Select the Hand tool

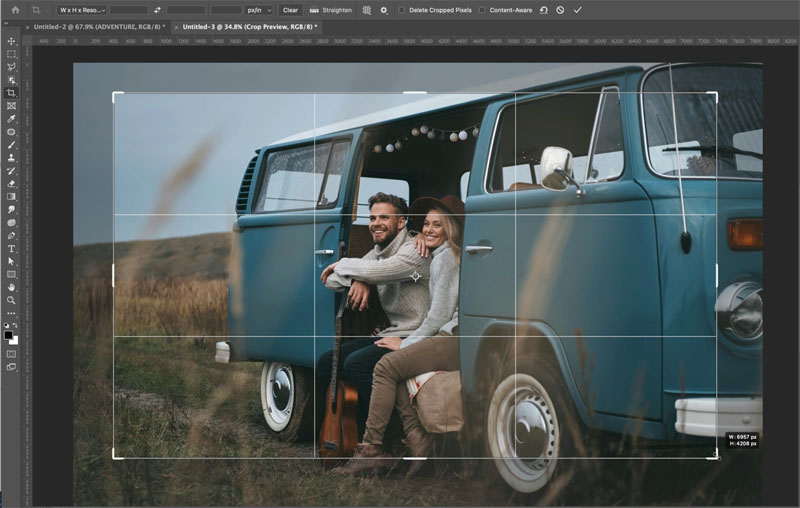(11, 288)
